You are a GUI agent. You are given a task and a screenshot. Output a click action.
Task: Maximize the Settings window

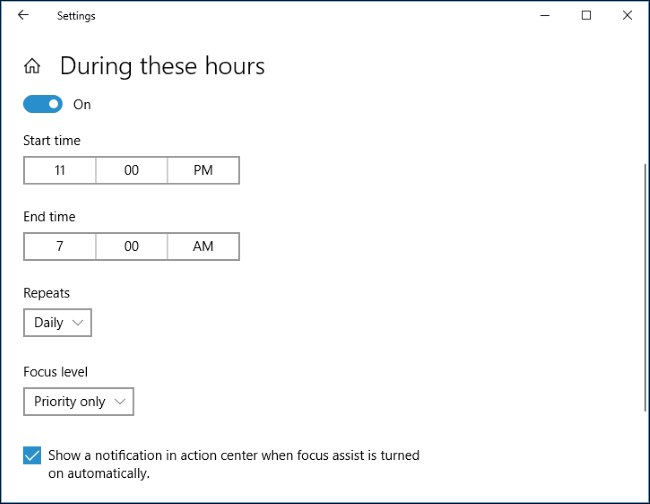coord(587,15)
